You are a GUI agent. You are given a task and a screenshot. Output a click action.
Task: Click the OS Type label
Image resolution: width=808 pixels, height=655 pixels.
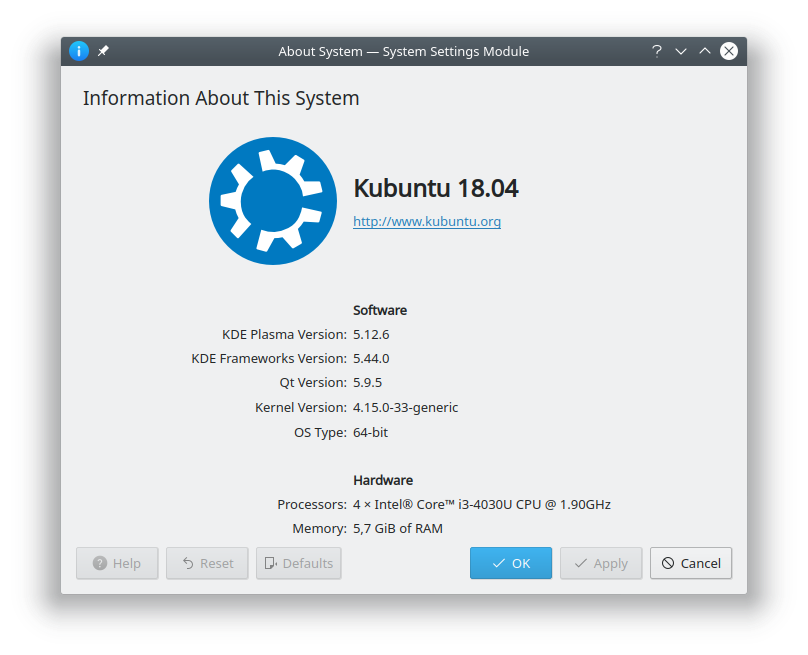pos(321,432)
